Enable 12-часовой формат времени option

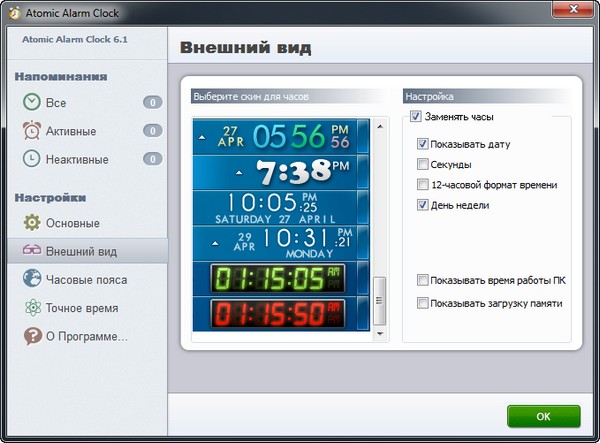[424, 185]
